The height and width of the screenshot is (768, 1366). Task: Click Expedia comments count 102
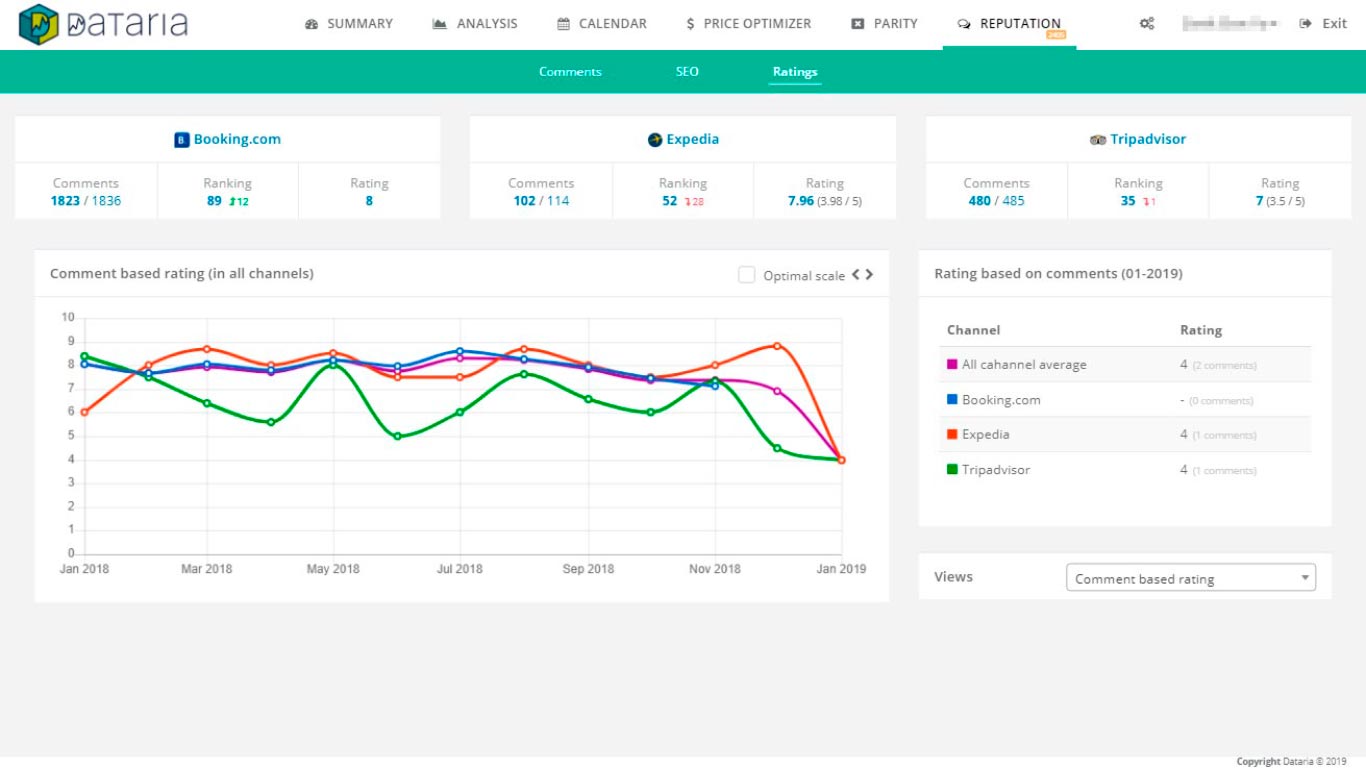click(524, 201)
